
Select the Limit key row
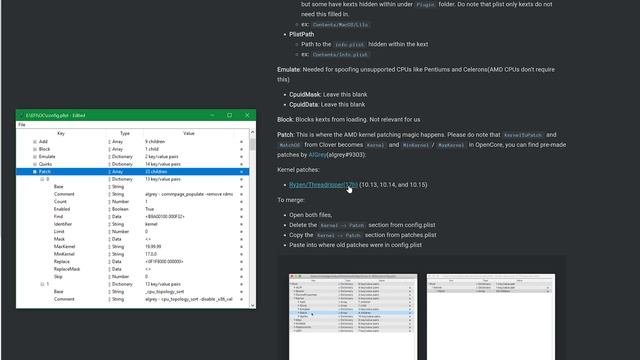click(x=59, y=231)
